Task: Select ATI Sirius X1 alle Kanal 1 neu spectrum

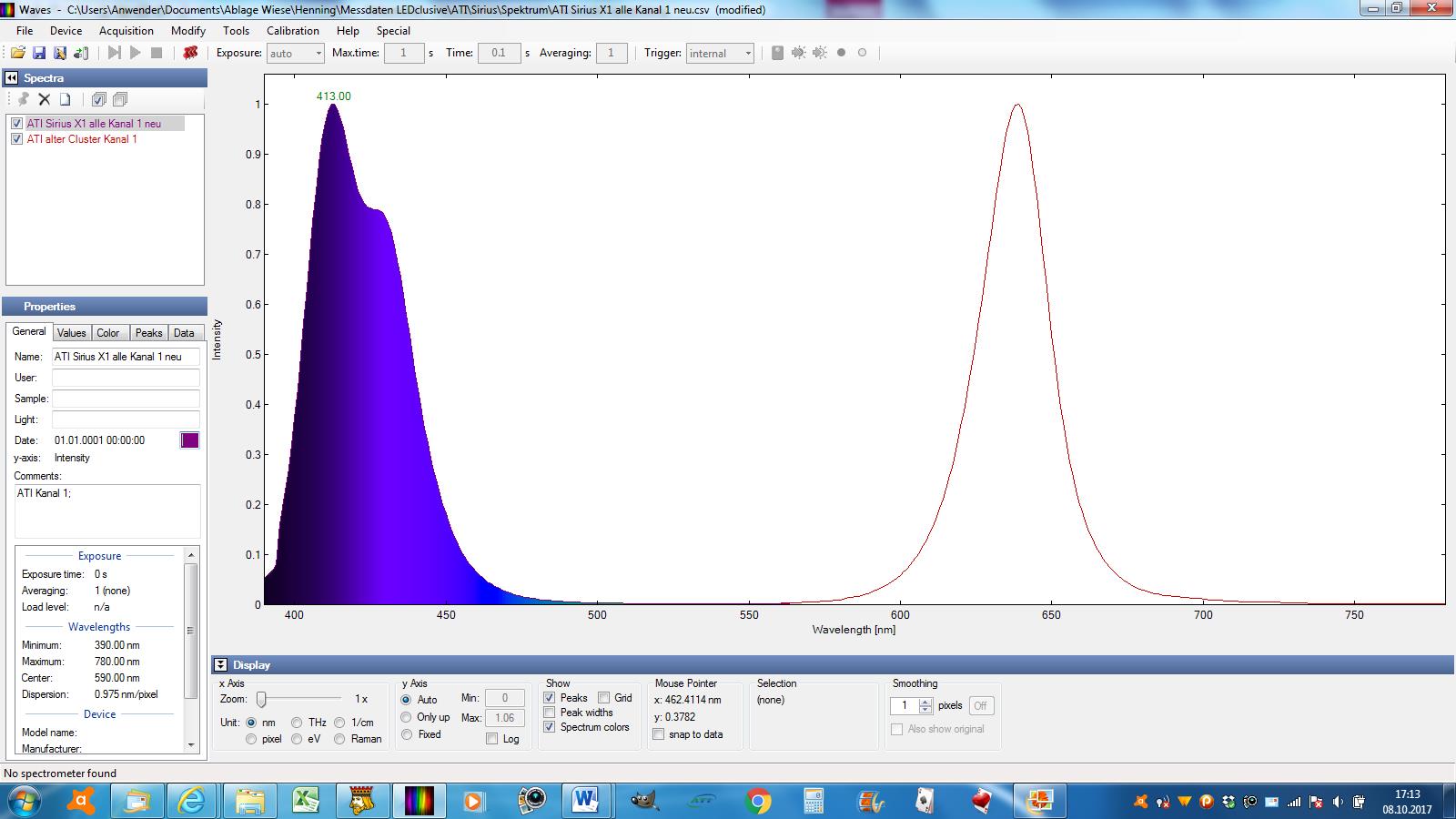Action: tap(94, 124)
